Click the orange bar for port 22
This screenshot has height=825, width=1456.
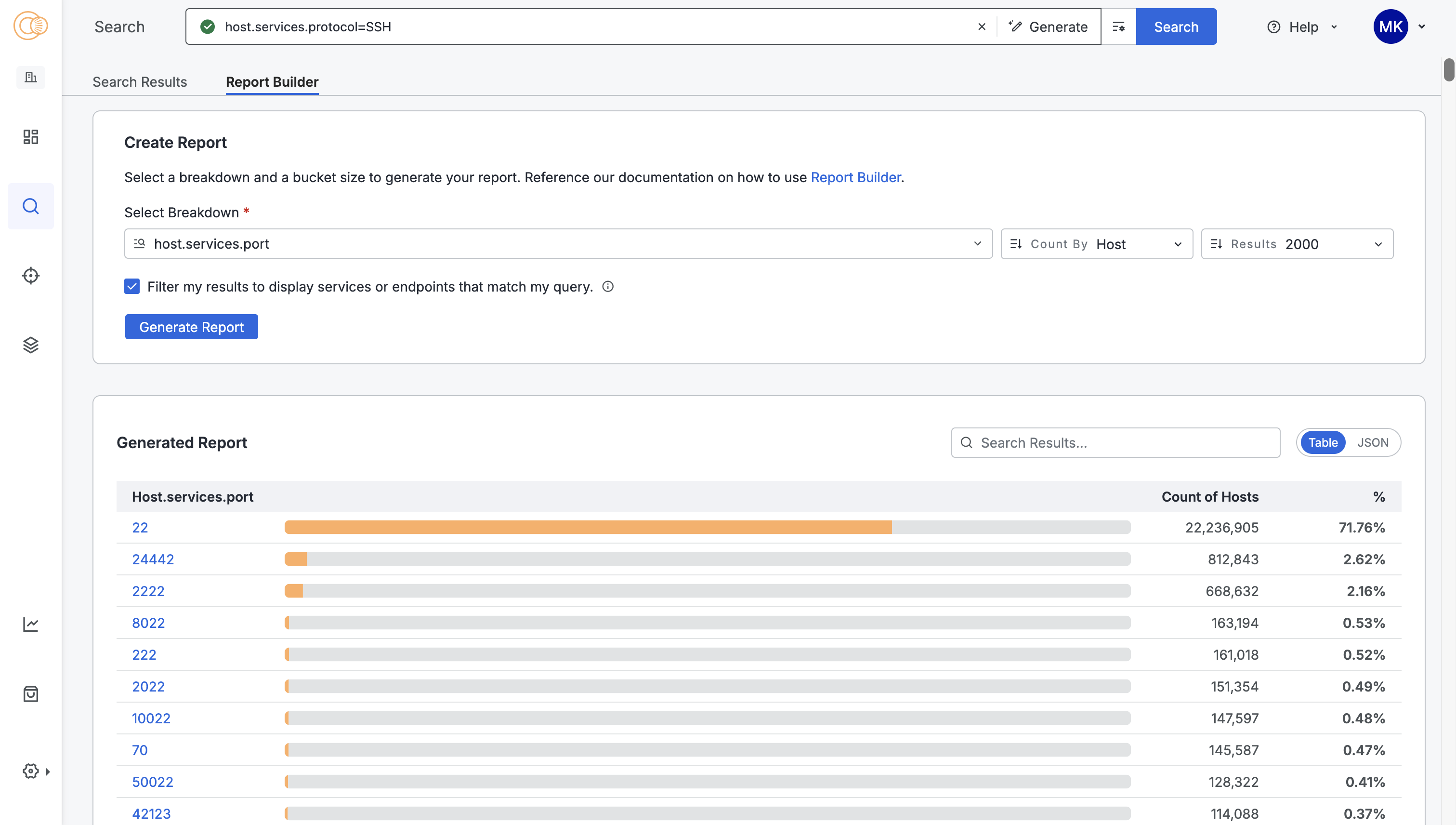(x=587, y=528)
